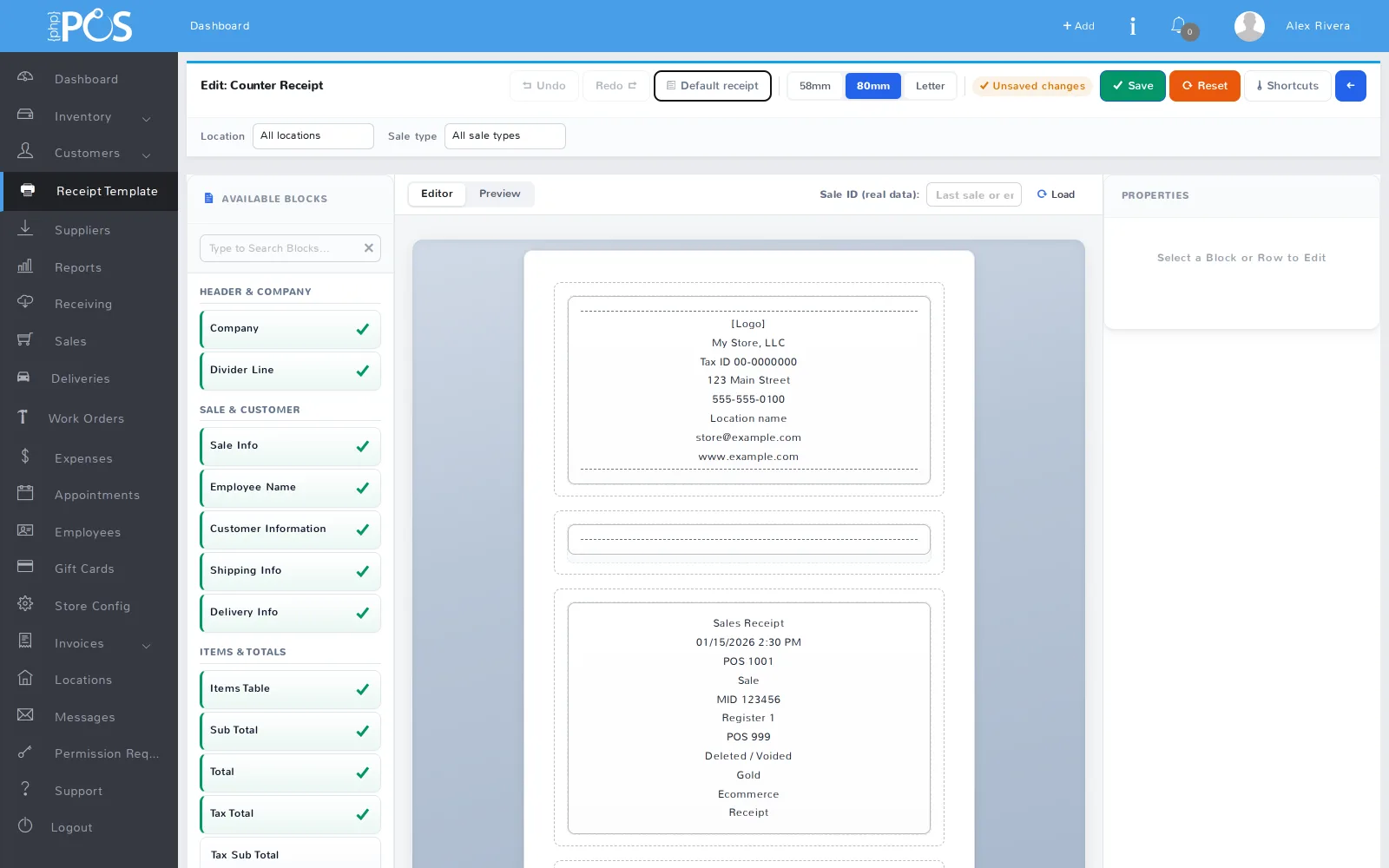Click the Receipt Template printer icon
The height and width of the screenshot is (868, 1389).
[28, 190]
